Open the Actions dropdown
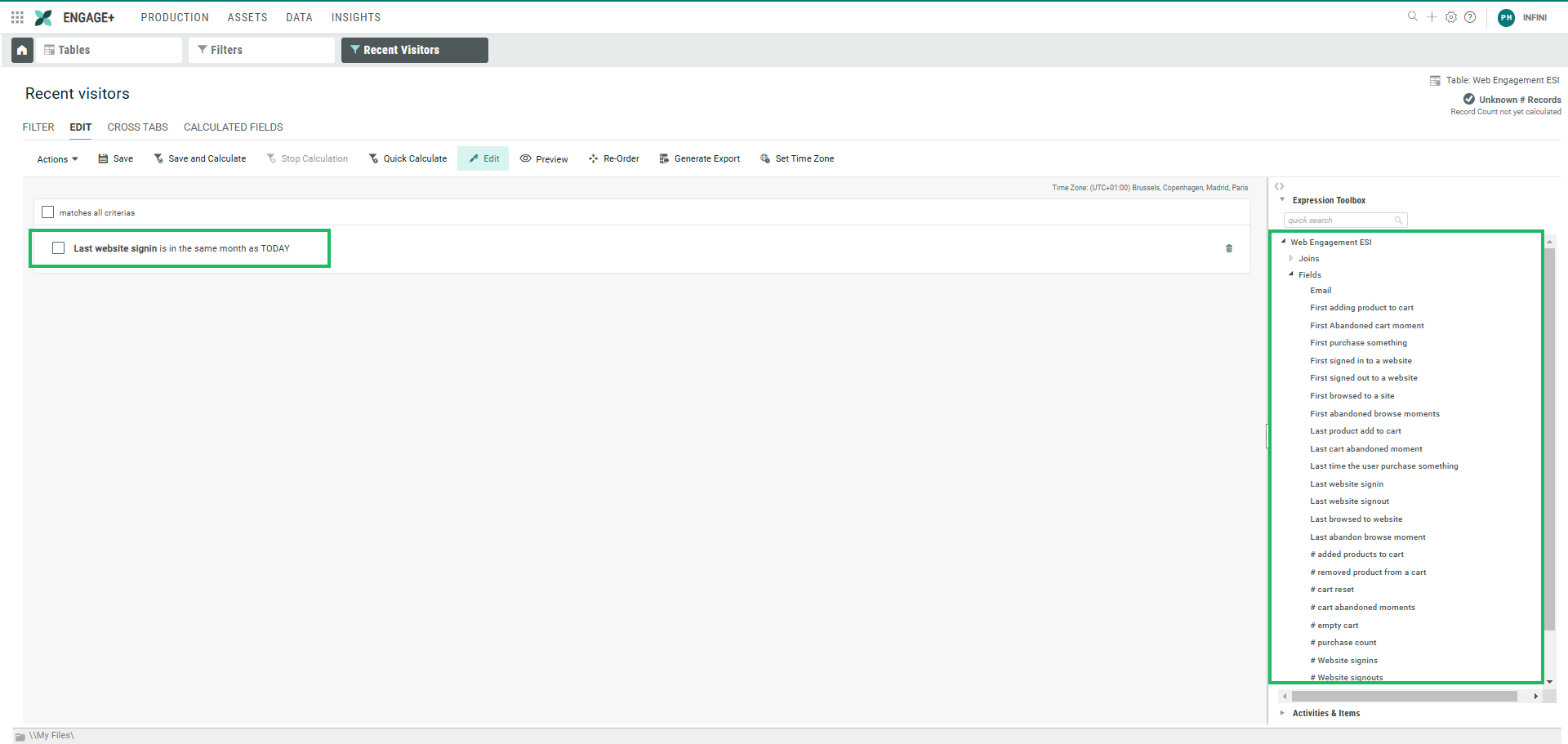1568x744 pixels. [57, 159]
